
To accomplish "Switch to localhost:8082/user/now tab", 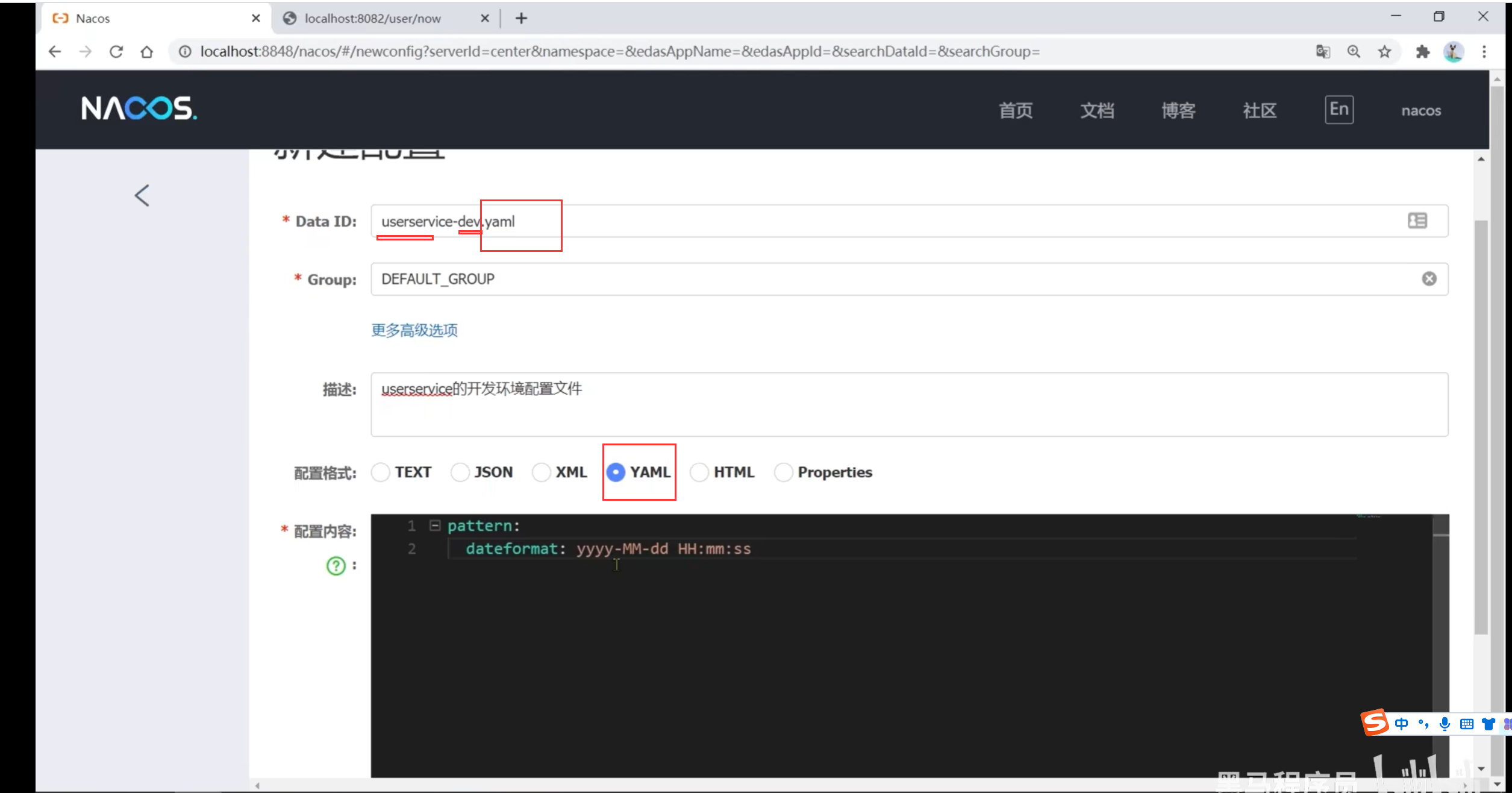I will pyautogui.click(x=372, y=19).
